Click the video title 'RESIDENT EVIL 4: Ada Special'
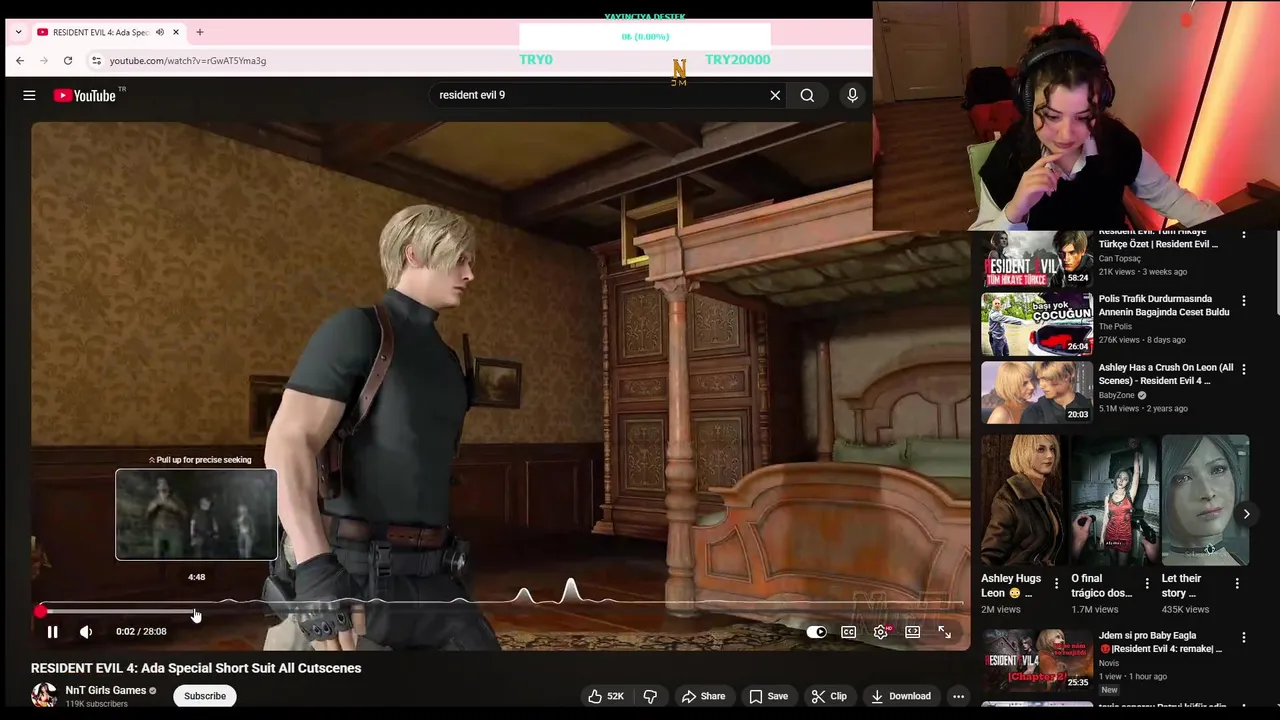 pyautogui.click(x=196, y=668)
